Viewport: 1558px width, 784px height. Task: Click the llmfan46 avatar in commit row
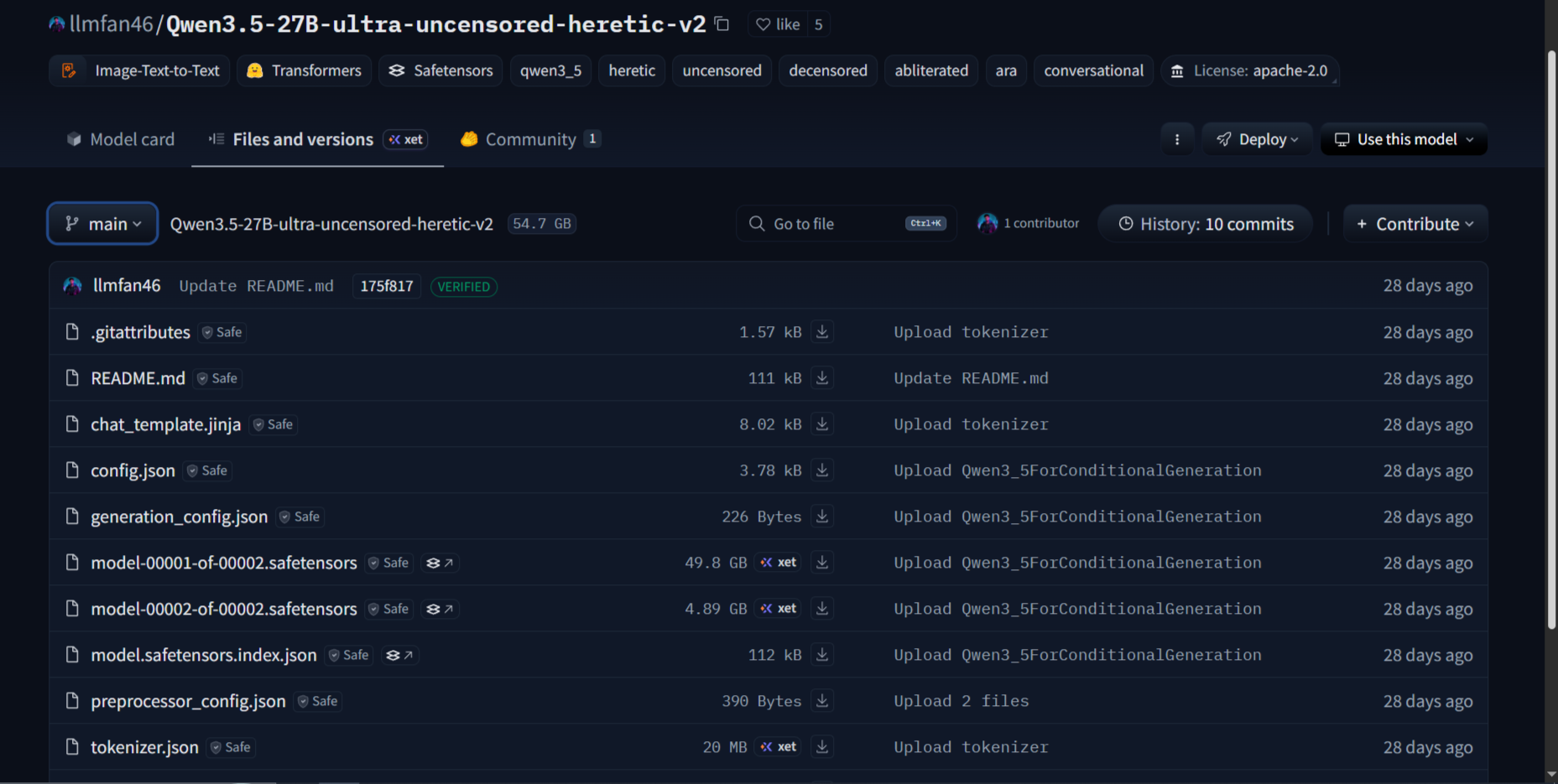pyautogui.click(x=73, y=286)
